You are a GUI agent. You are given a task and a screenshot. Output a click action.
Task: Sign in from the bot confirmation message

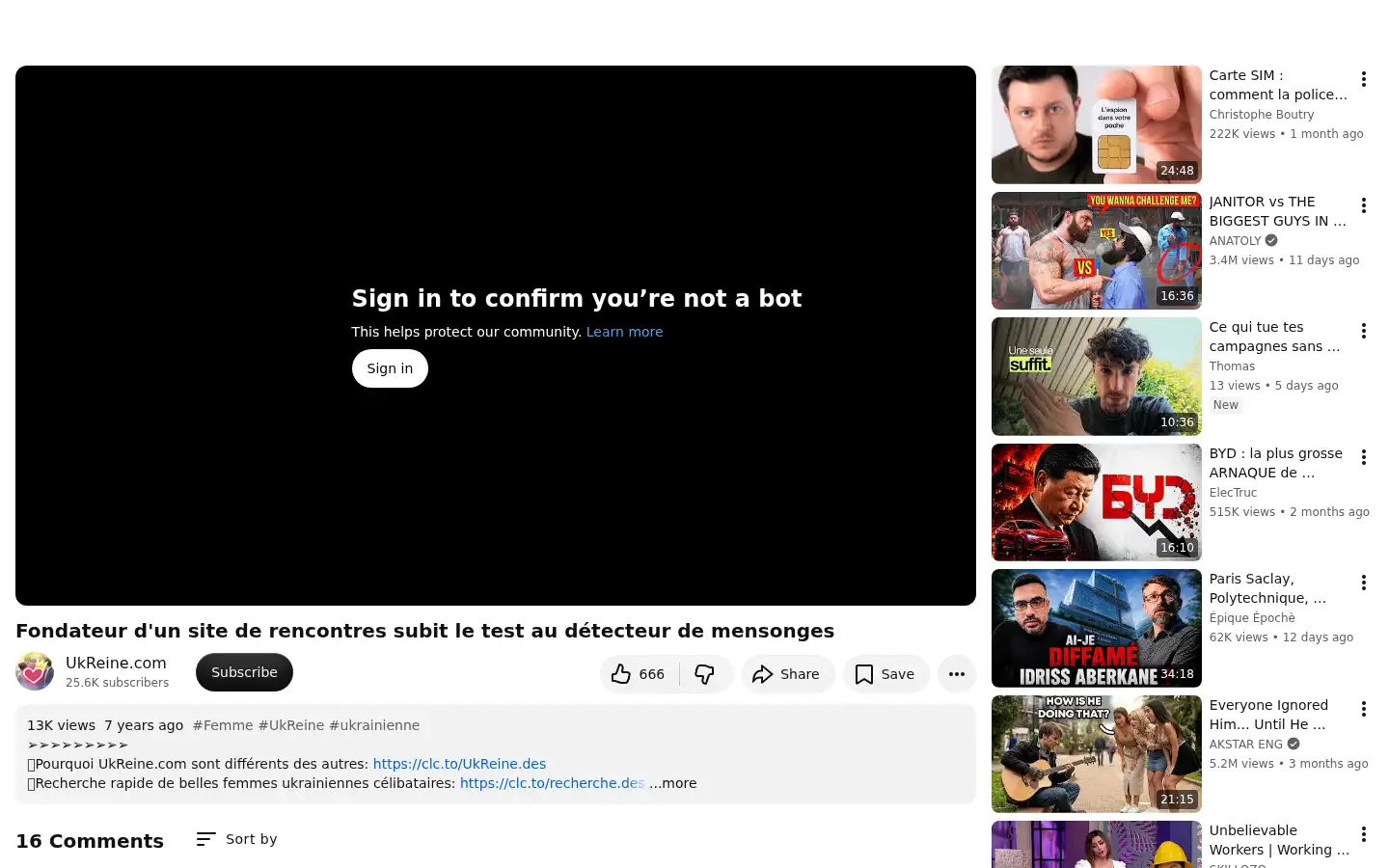(390, 368)
